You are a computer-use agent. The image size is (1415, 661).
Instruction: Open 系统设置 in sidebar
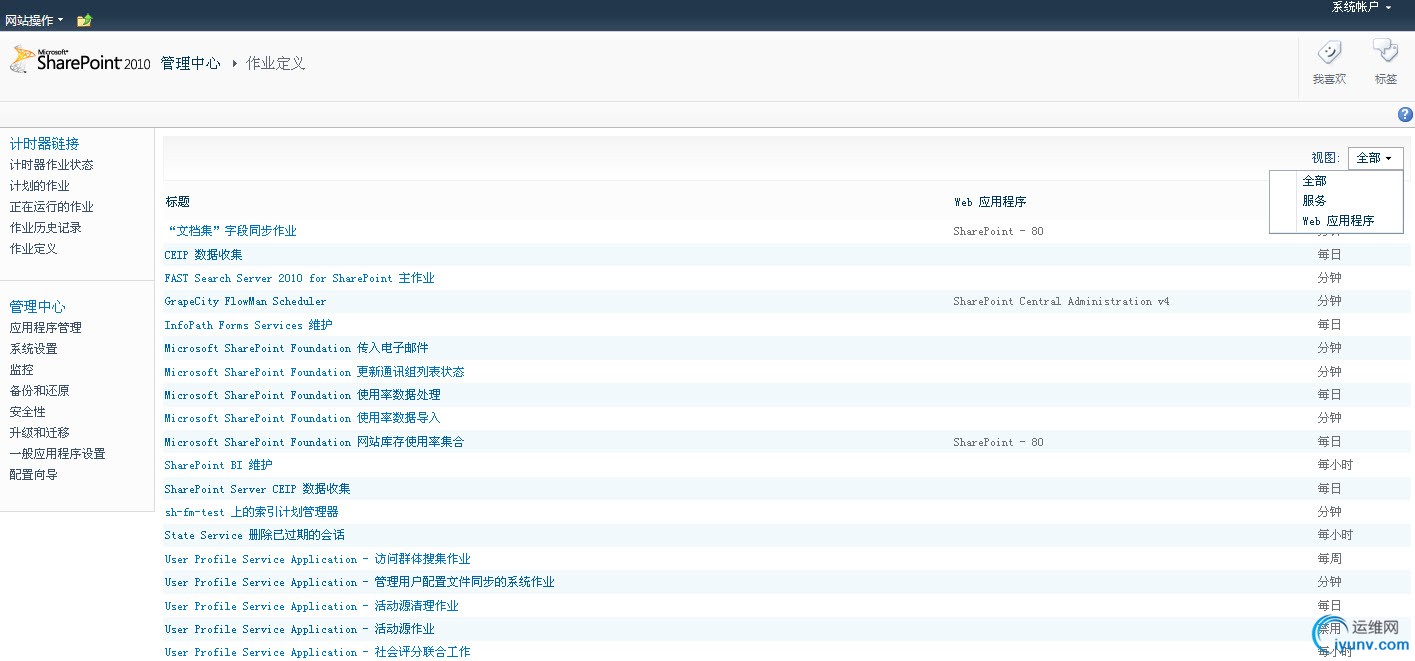33,349
